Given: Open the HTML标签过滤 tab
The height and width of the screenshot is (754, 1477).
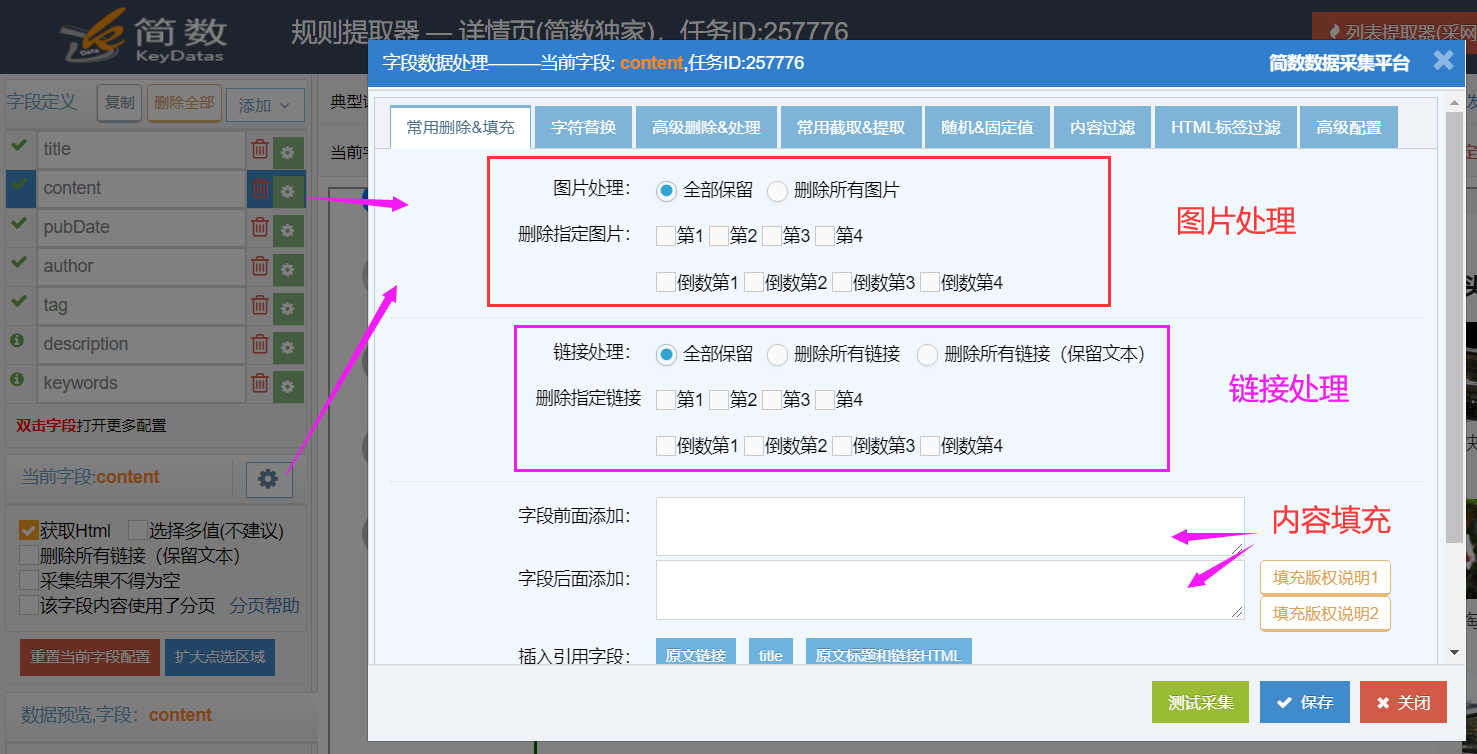Looking at the screenshot, I should (x=1225, y=126).
